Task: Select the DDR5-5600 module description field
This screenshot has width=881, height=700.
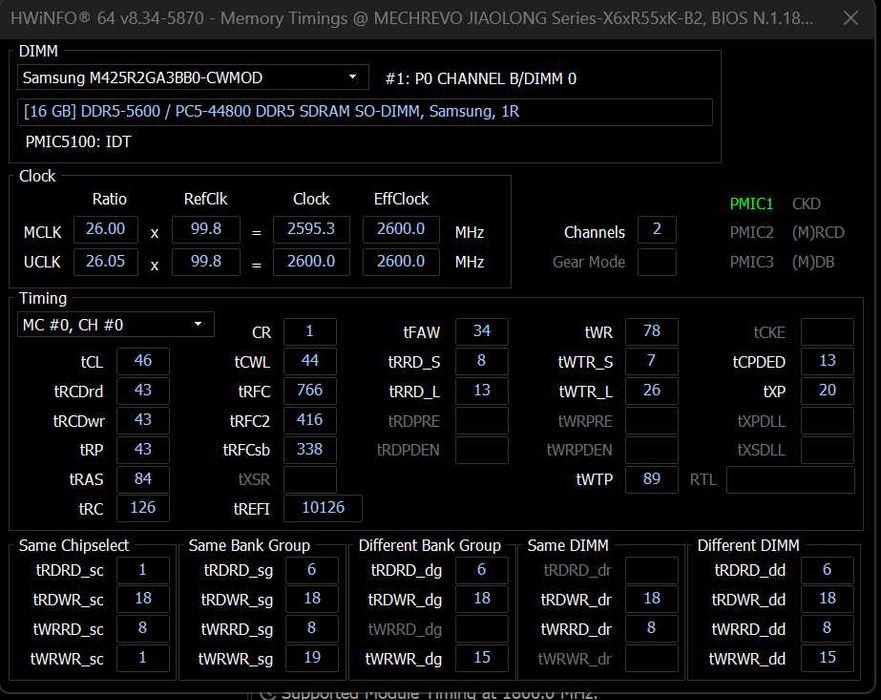Action: pyautogui.click(x=365, y=112)
